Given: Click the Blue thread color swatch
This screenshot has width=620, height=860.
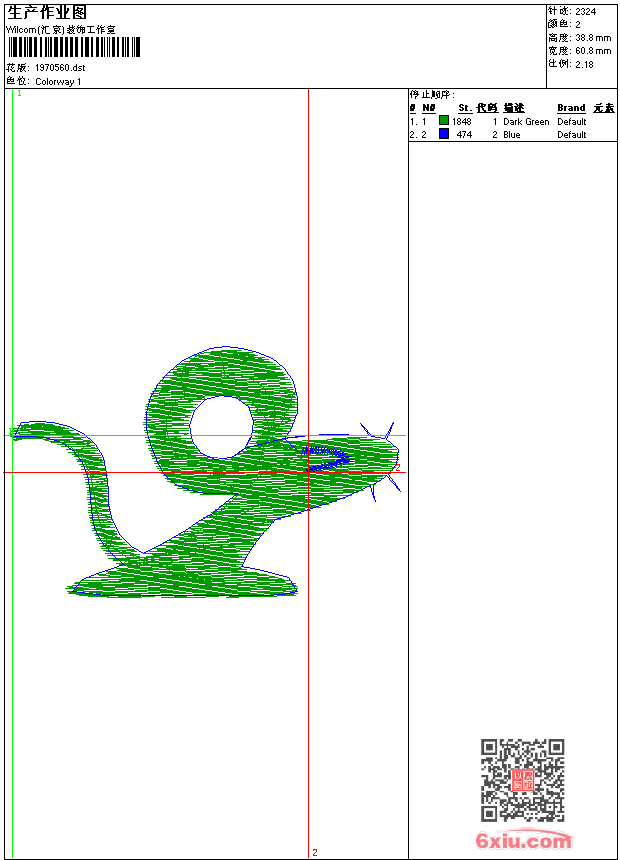Looking at the screenshot, I should coord(444,134).
